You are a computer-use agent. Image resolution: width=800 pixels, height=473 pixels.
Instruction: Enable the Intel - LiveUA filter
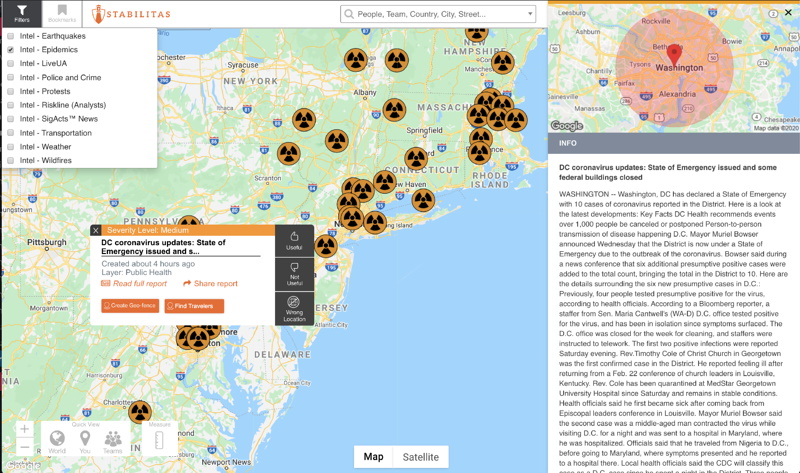pos(11,63)
